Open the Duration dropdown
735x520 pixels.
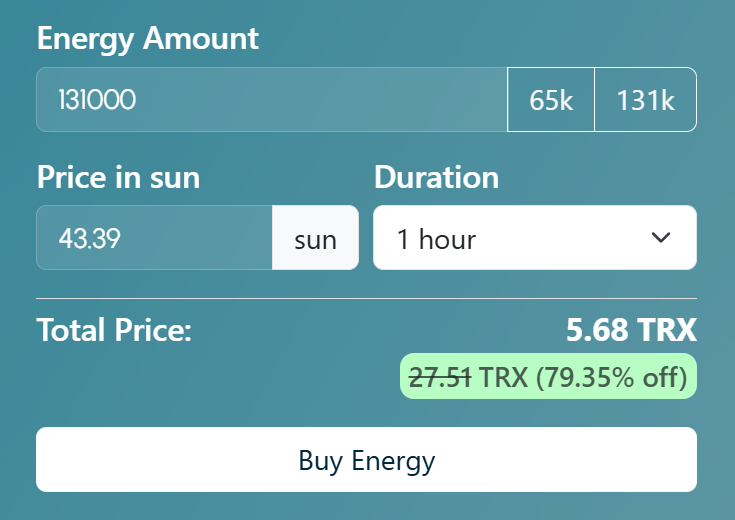(534, 238)
